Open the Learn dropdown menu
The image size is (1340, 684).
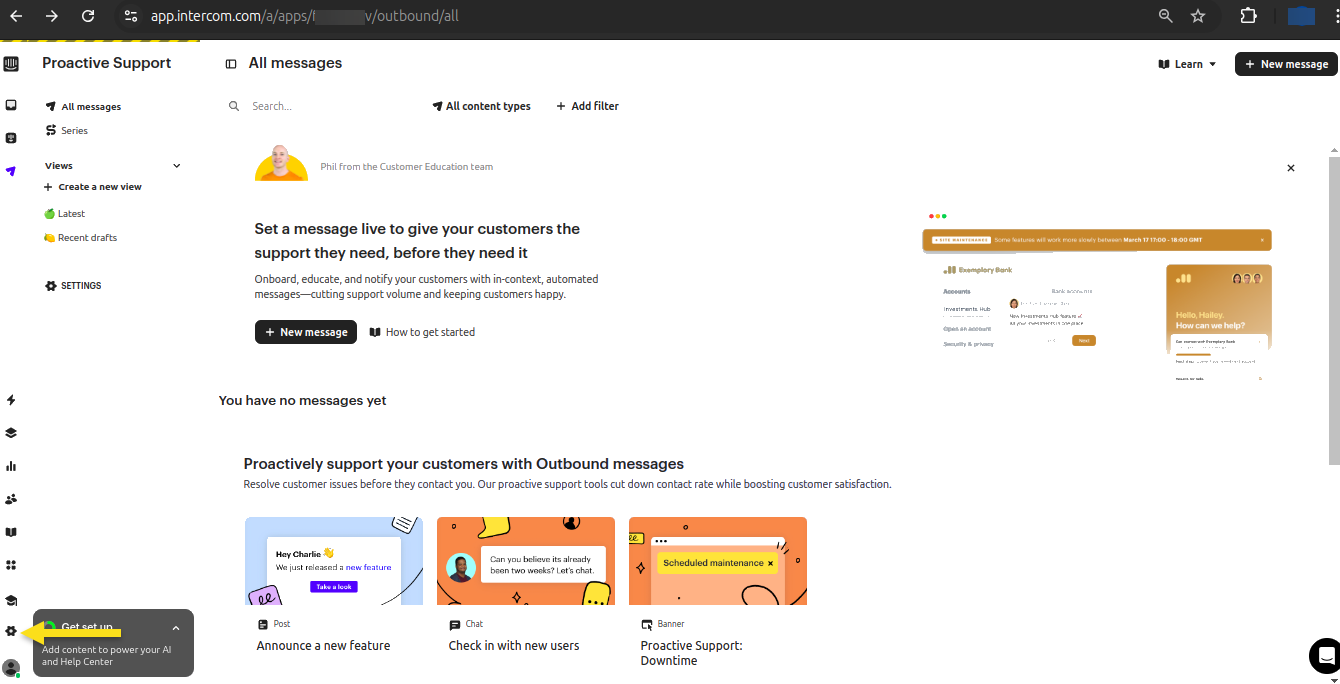1188,64
